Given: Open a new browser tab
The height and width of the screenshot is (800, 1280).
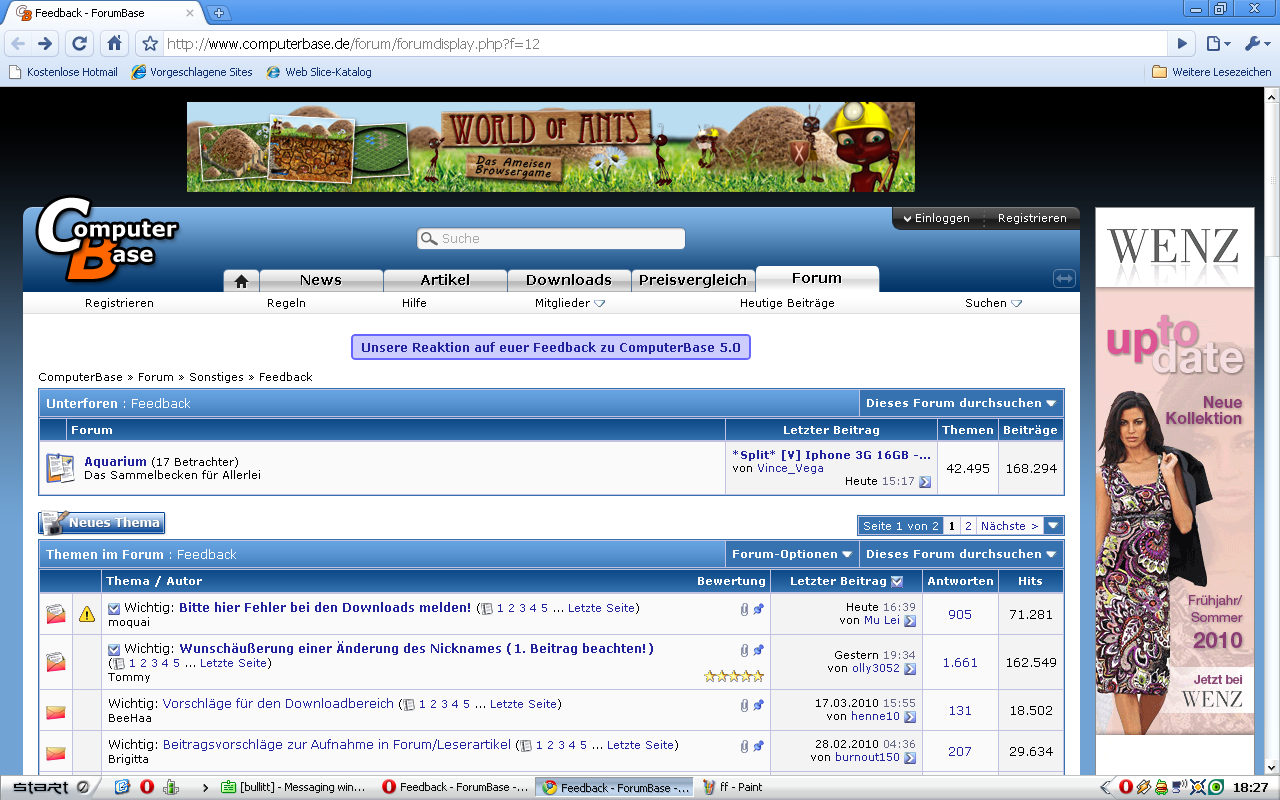Looking at the screenshot, I should coord(220,13).
